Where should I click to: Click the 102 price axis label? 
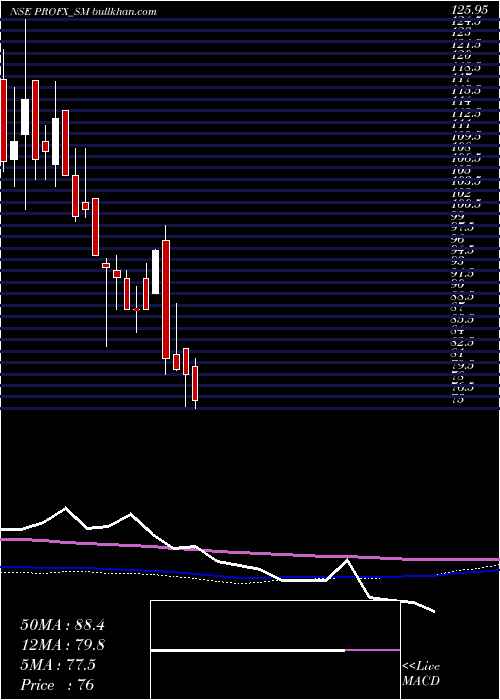(461, 194)
